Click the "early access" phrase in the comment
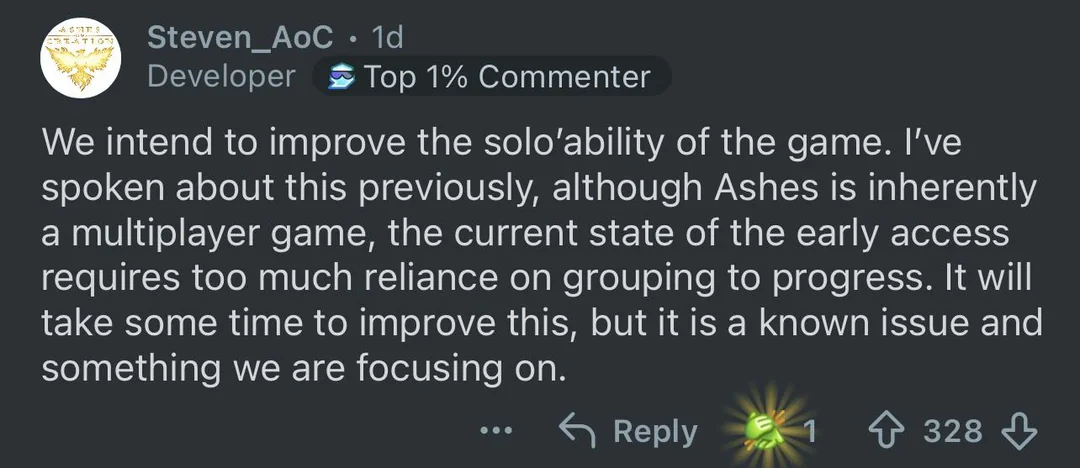Screen dimensions: 1080x468 click(x=924, y=233)
